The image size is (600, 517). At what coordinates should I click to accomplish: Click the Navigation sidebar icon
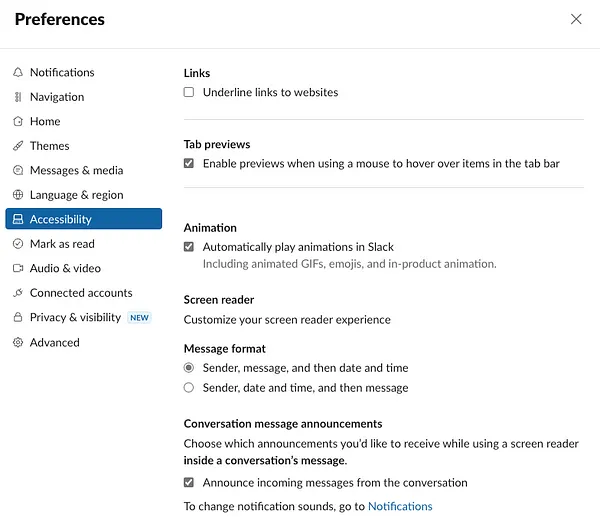coord(18,97)
